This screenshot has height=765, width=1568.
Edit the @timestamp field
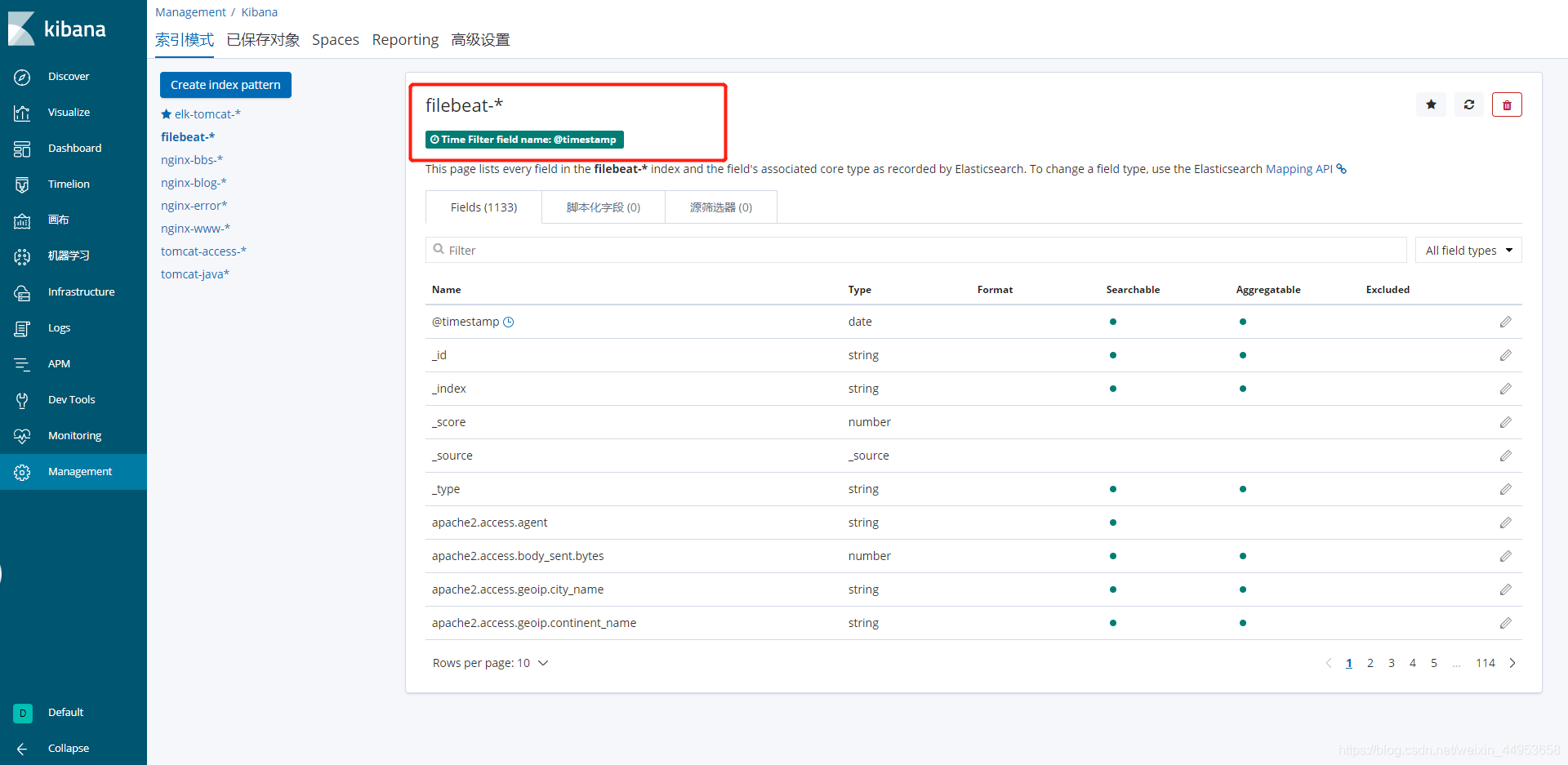tap(1505, 322)
